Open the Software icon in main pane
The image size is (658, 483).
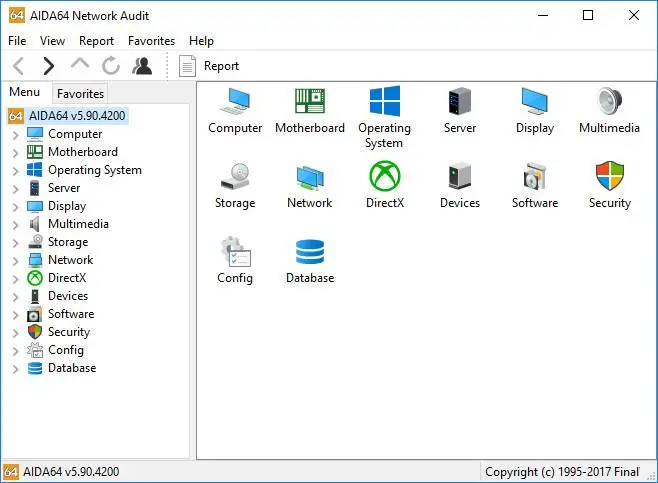[535, 176]
